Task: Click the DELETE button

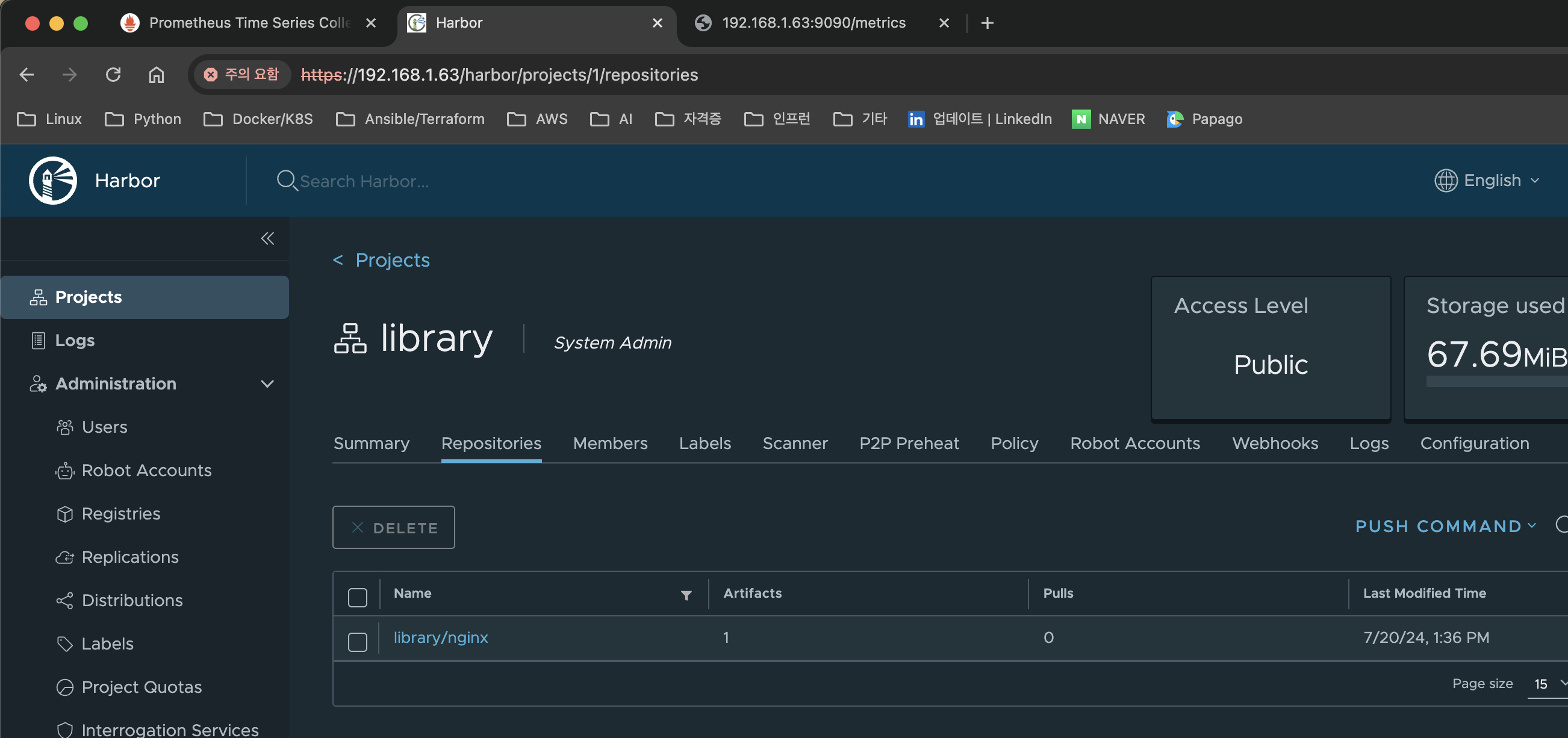Action: tap(393, 527)
